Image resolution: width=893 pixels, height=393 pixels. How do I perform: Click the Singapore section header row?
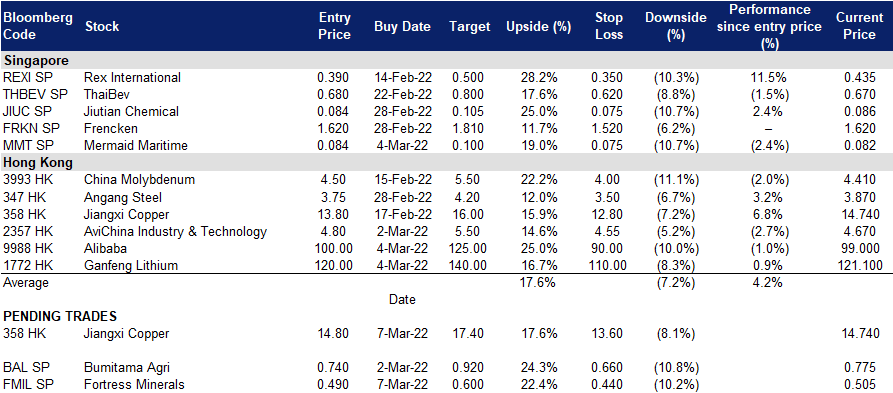(446, 60)
